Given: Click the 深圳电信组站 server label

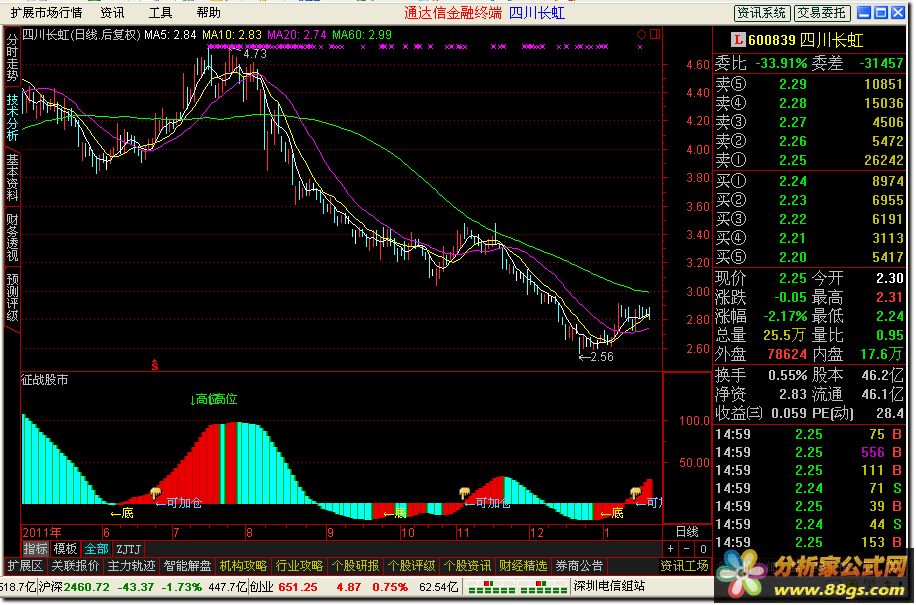Looking at the screenshot, I should coord(609,586).
